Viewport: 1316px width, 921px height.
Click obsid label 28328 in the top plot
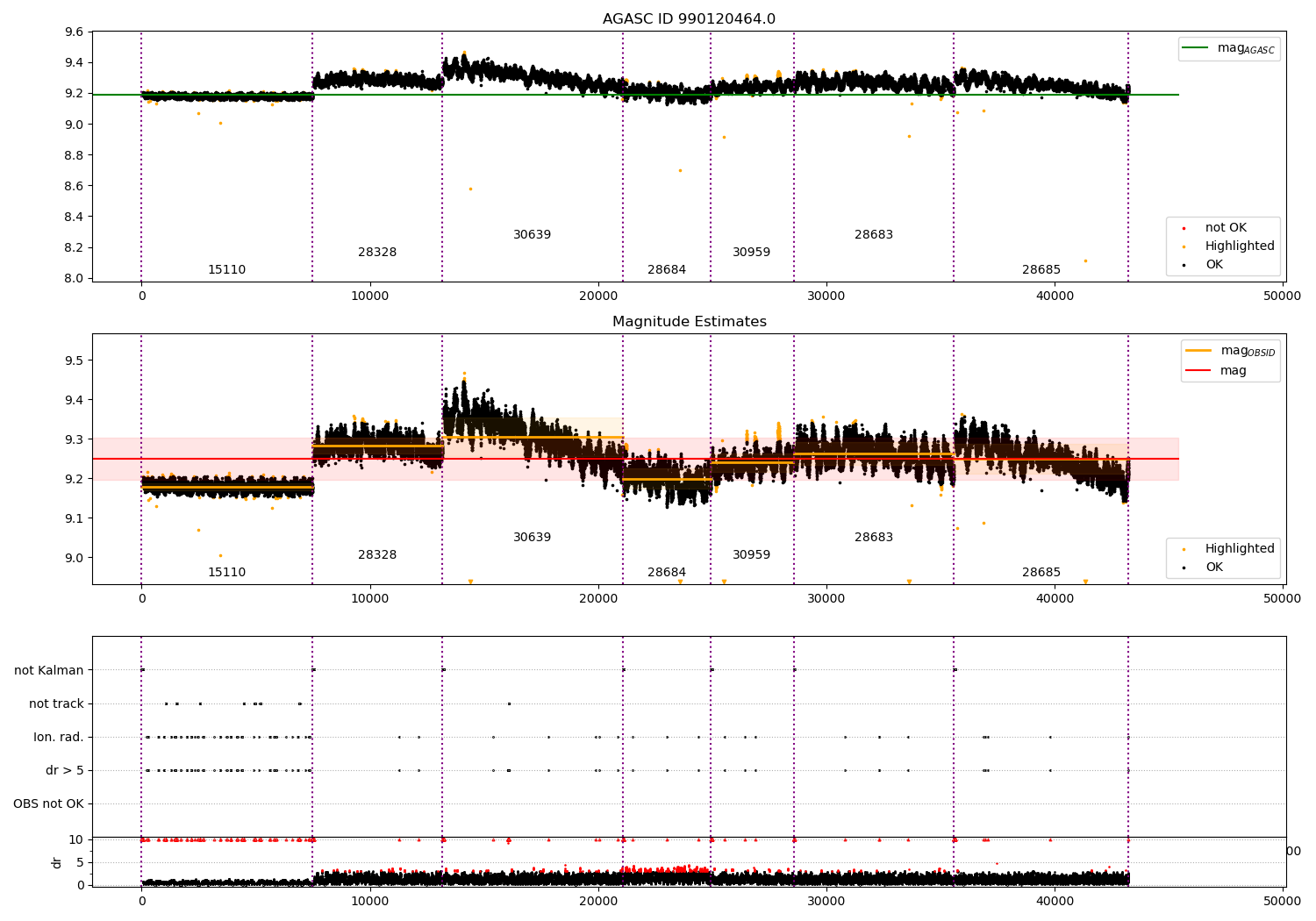[377, 253]
